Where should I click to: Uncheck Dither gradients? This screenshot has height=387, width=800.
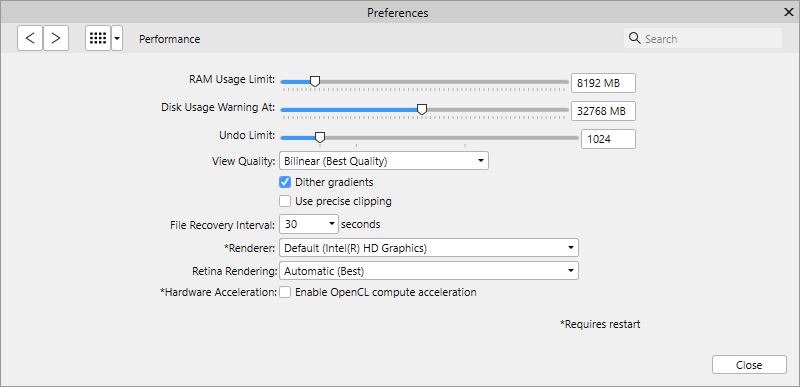pyautogui.click(x=285, y=182)
